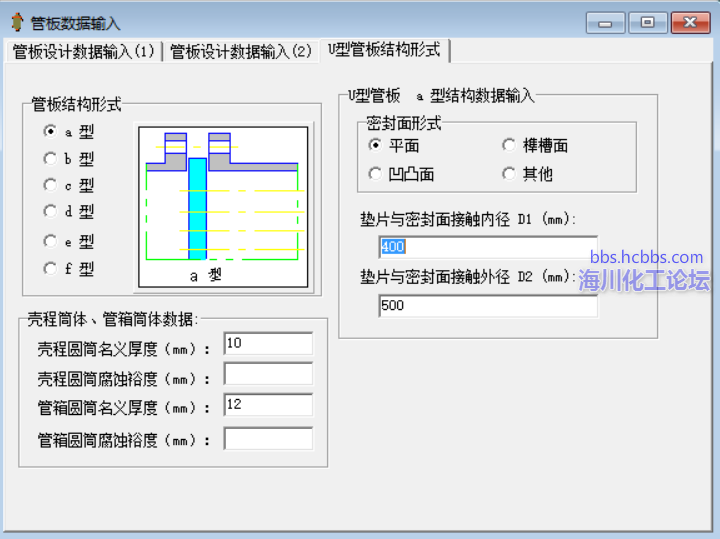
Task: Switch to 管板设计数据输入(1) tab
Action: (83, 51)
